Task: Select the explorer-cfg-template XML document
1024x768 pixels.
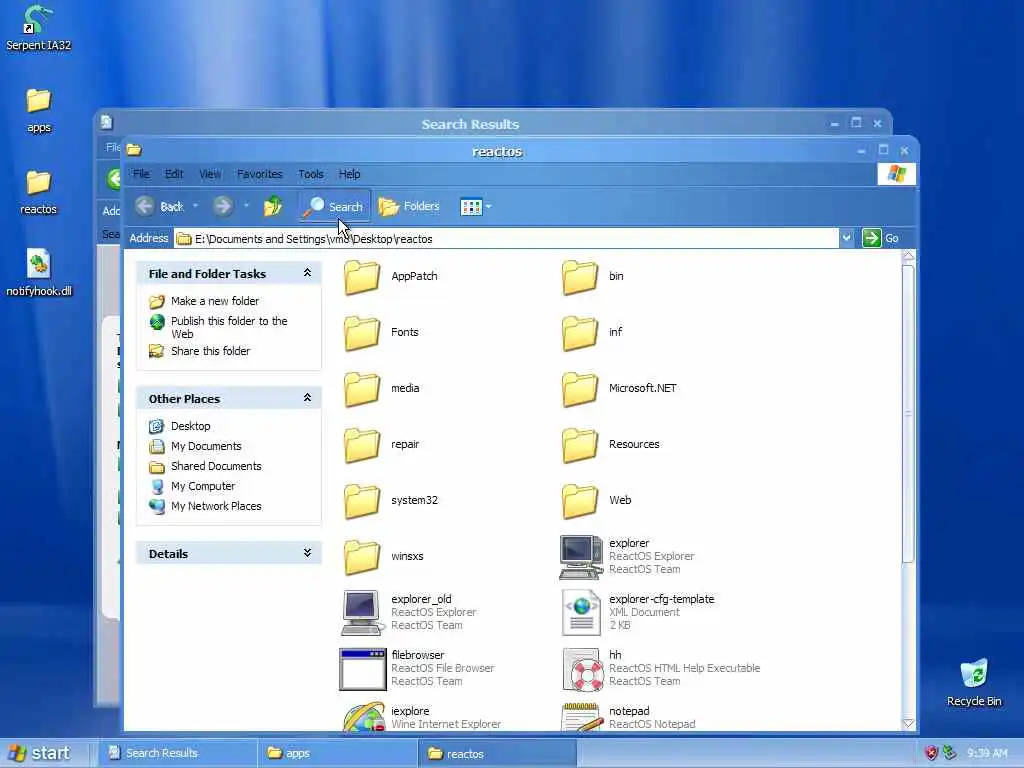Action: pos(638,613)
